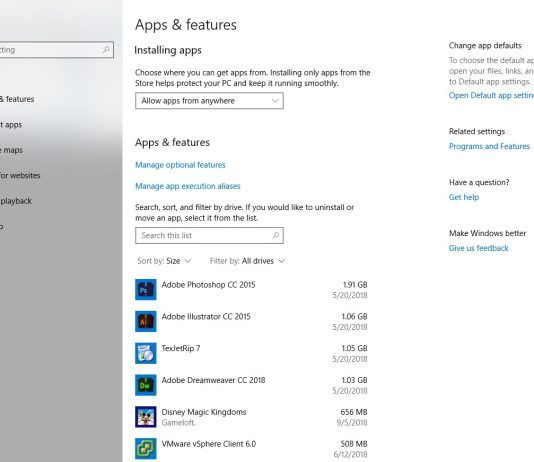Click the 6/12/2018 install date

point(350,455)
